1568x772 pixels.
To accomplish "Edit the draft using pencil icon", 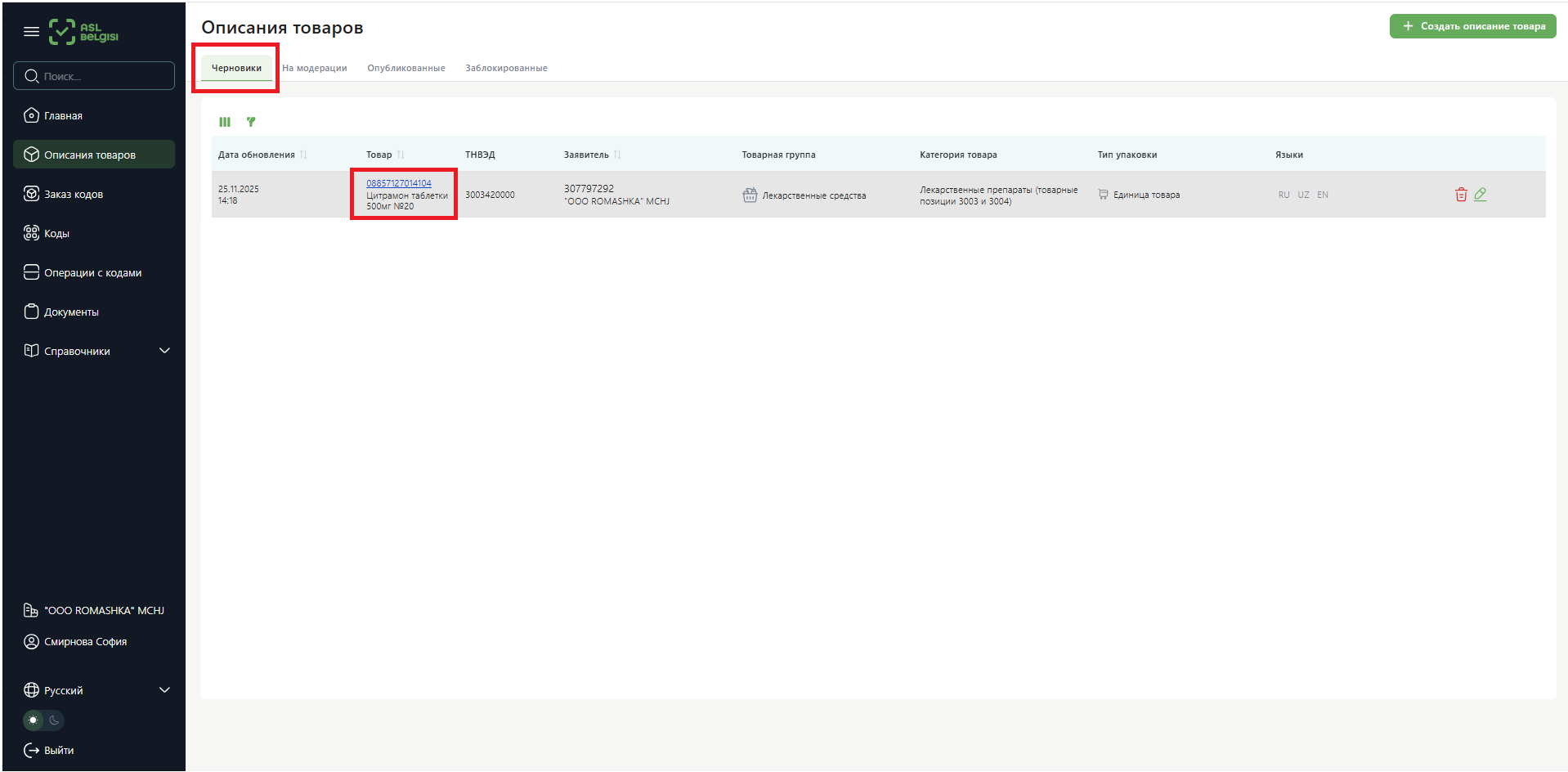I will tap(1480, 195).
